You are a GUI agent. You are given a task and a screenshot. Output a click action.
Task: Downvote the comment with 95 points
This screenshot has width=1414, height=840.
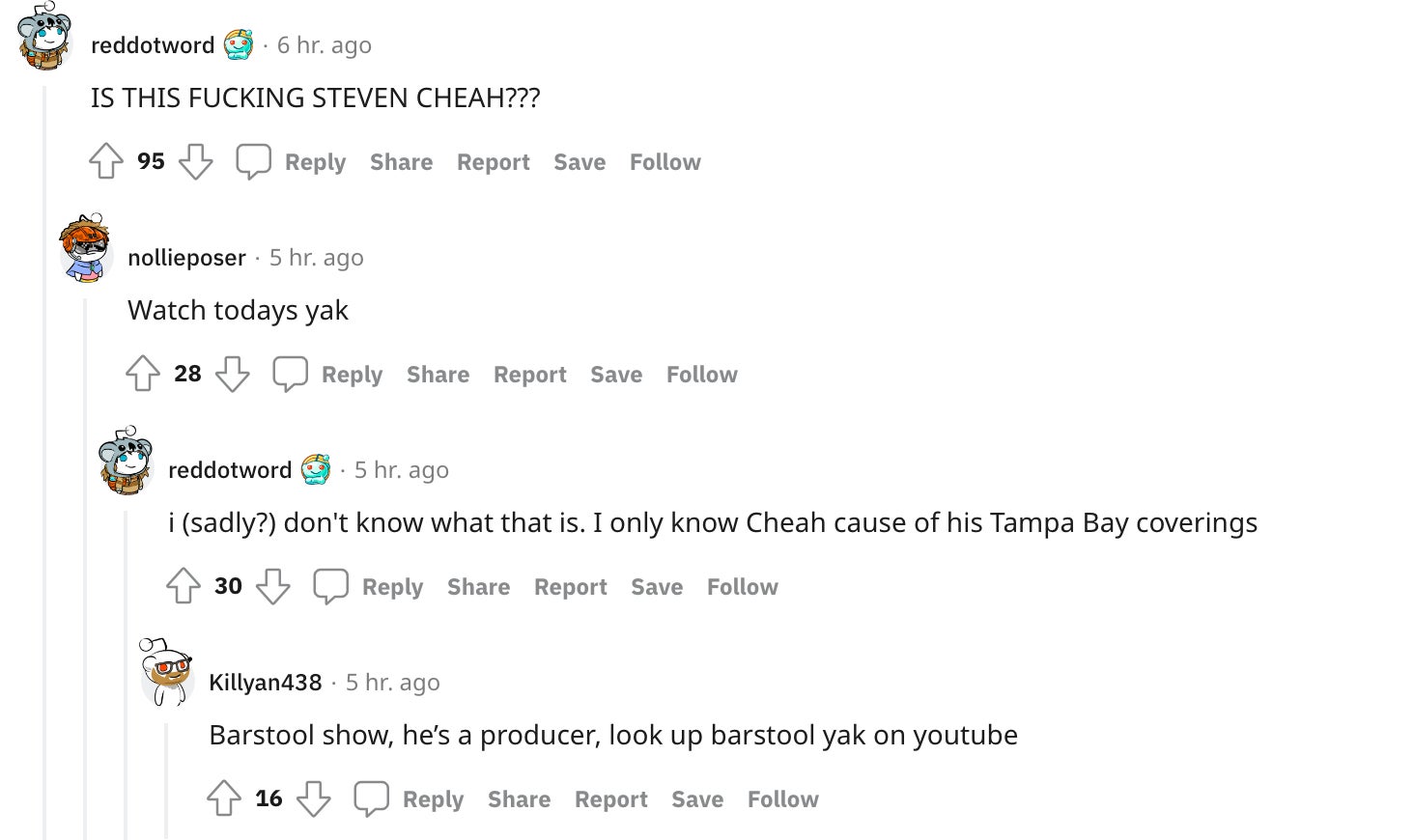coord(196,161)
